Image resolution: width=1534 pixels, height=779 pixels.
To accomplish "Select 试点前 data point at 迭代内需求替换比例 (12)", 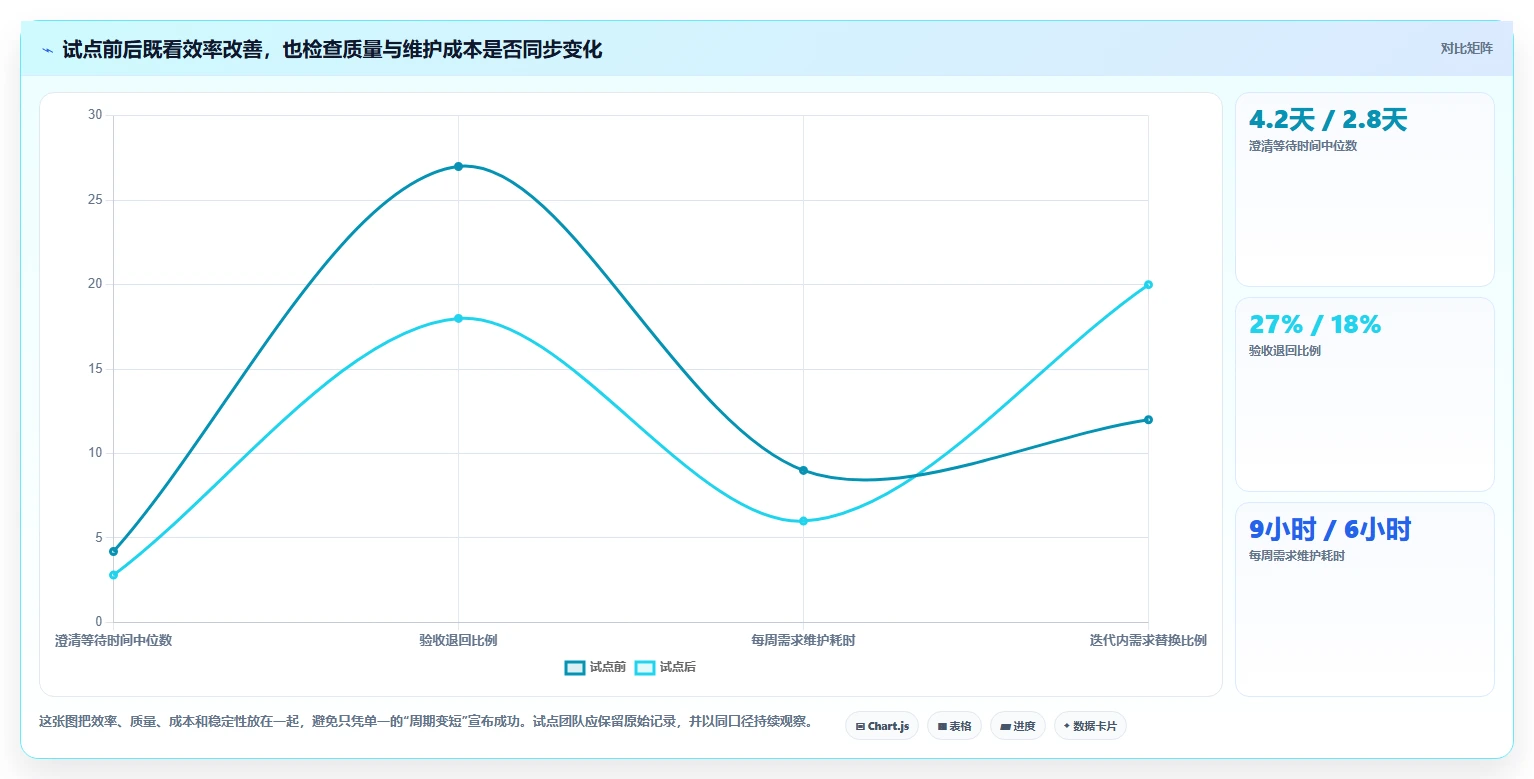I will (x=1148, y=419).
